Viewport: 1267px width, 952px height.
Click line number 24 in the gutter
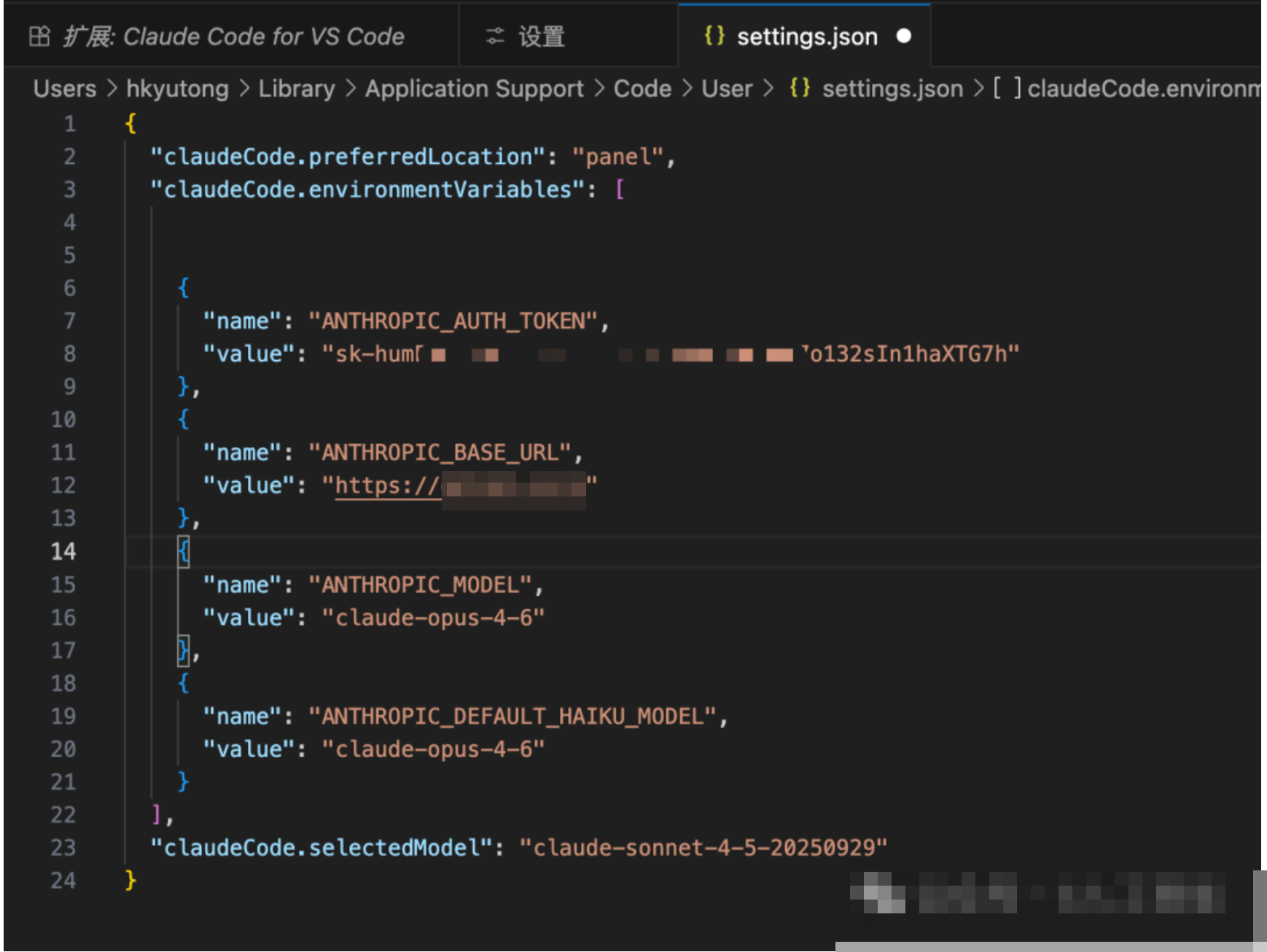click(63, 881)
